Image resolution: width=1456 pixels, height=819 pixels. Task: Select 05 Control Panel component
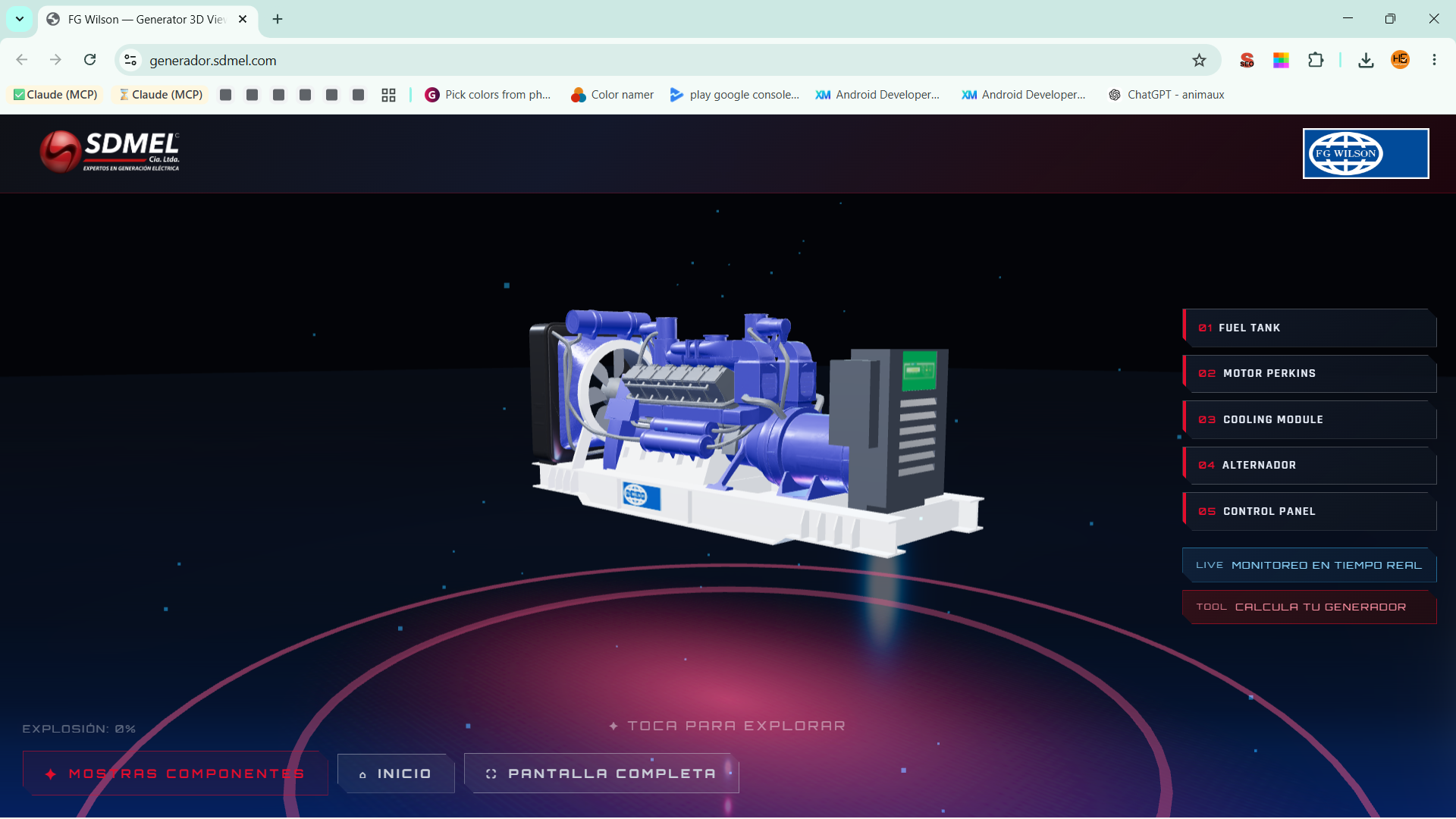(x=1310, y=511)
